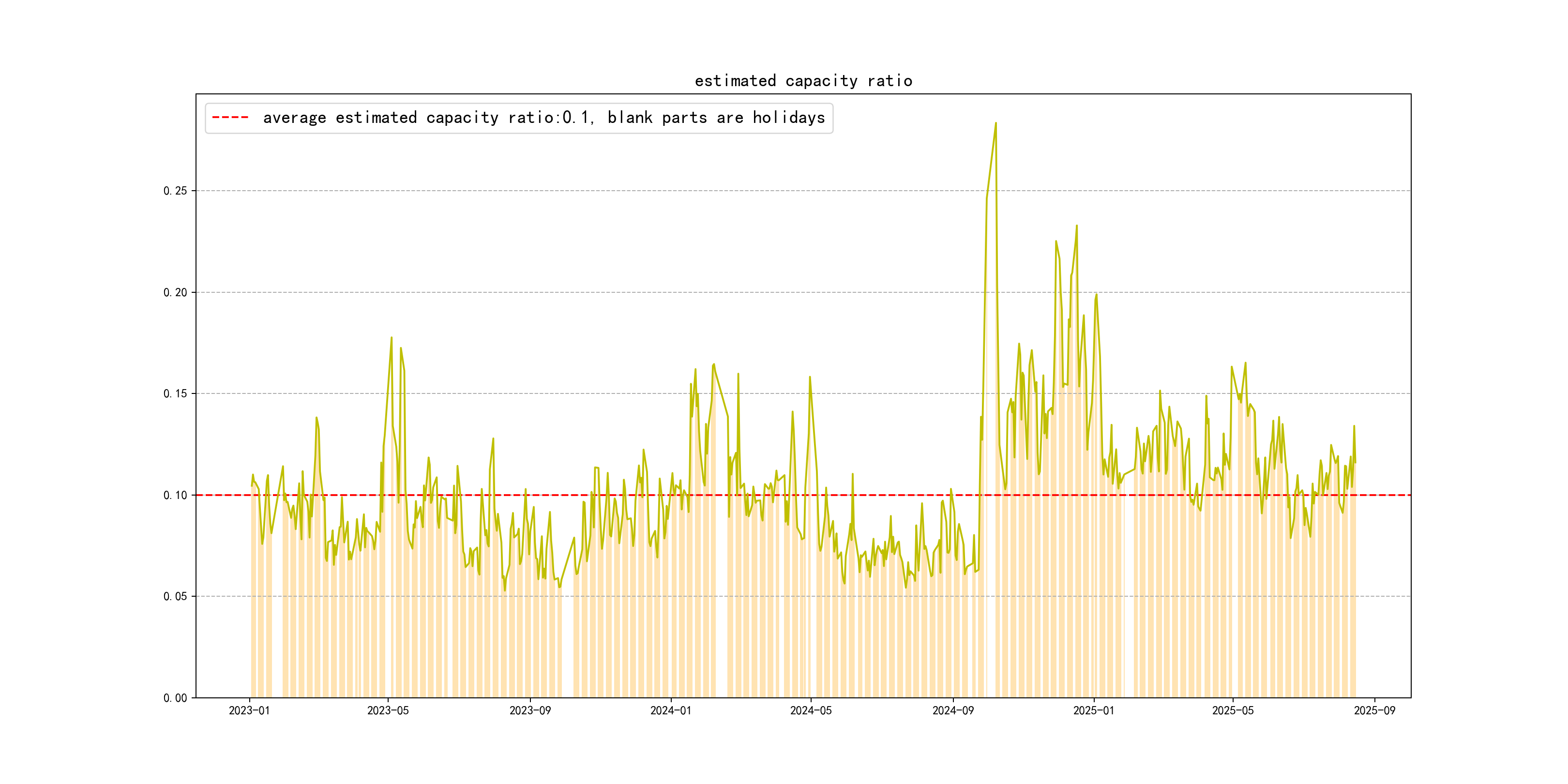
Task: Click the 0.05 y-axis tick label
Action: 175,597
